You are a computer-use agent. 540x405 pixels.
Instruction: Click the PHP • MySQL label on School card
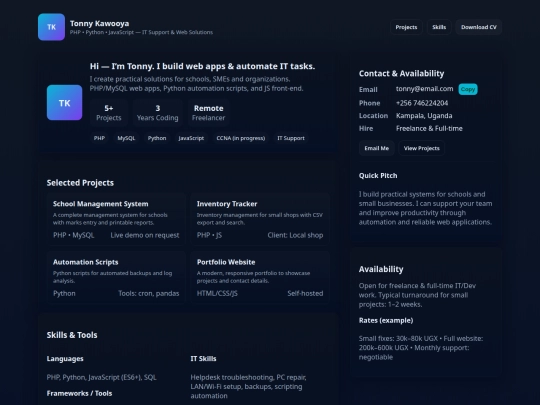click(x=74, y=235)
